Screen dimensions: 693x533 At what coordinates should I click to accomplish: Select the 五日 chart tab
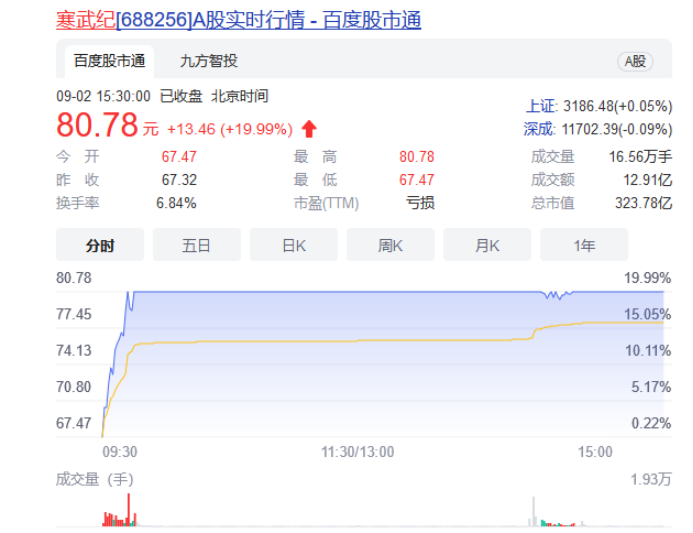coord(197,245)
